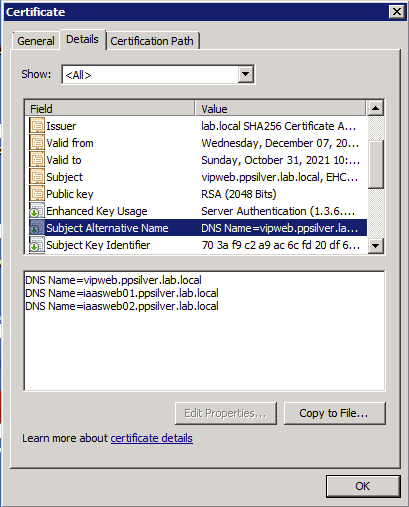Click the Subject field icon
This screenshot has height=507, width=409.
(37, 177)
